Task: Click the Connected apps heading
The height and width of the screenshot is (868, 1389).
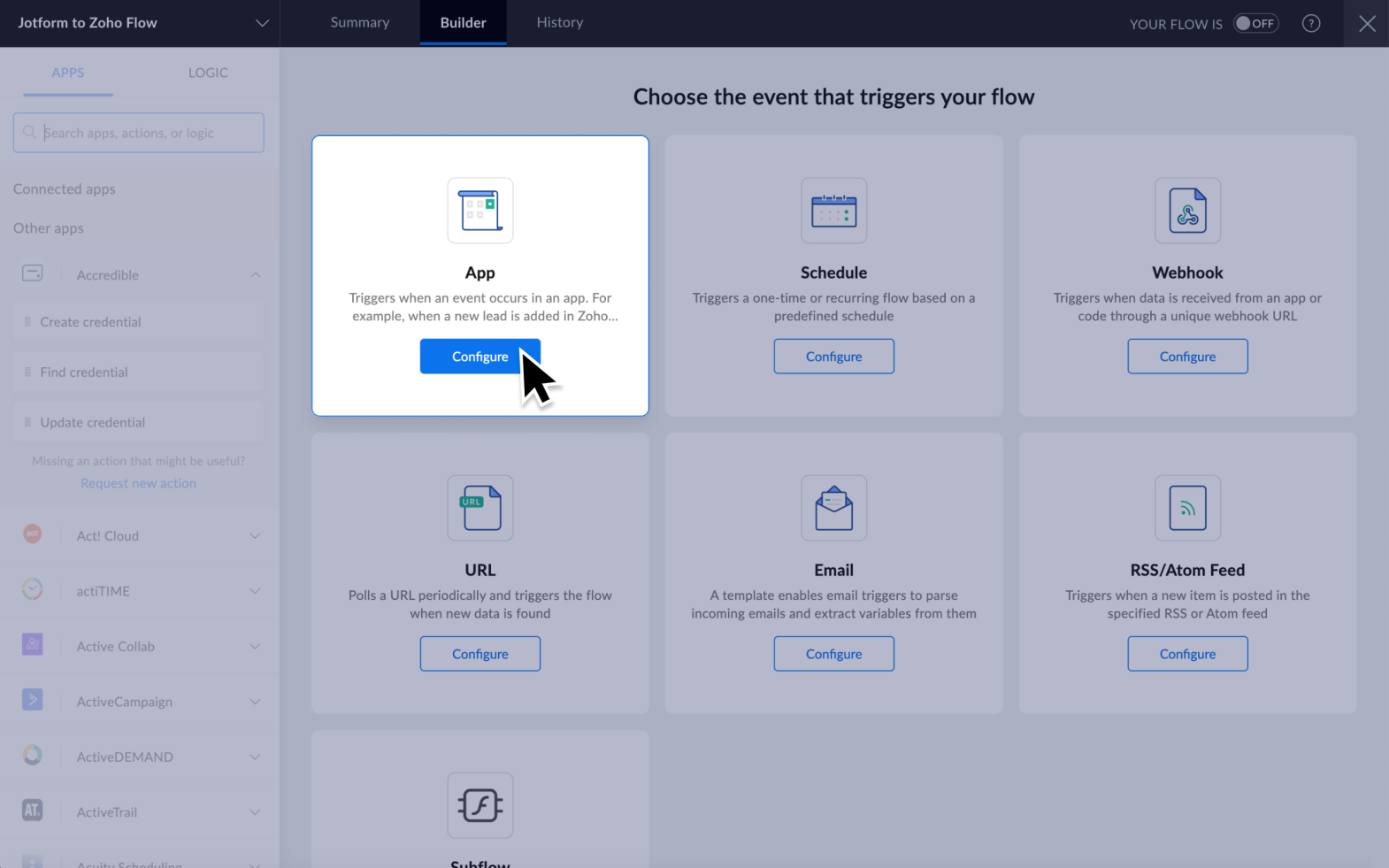Action: click(65, 189)
